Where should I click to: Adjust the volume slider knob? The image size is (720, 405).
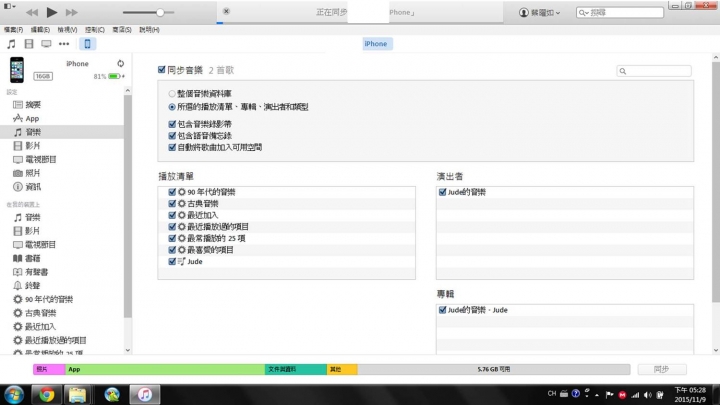coord(160,12)
